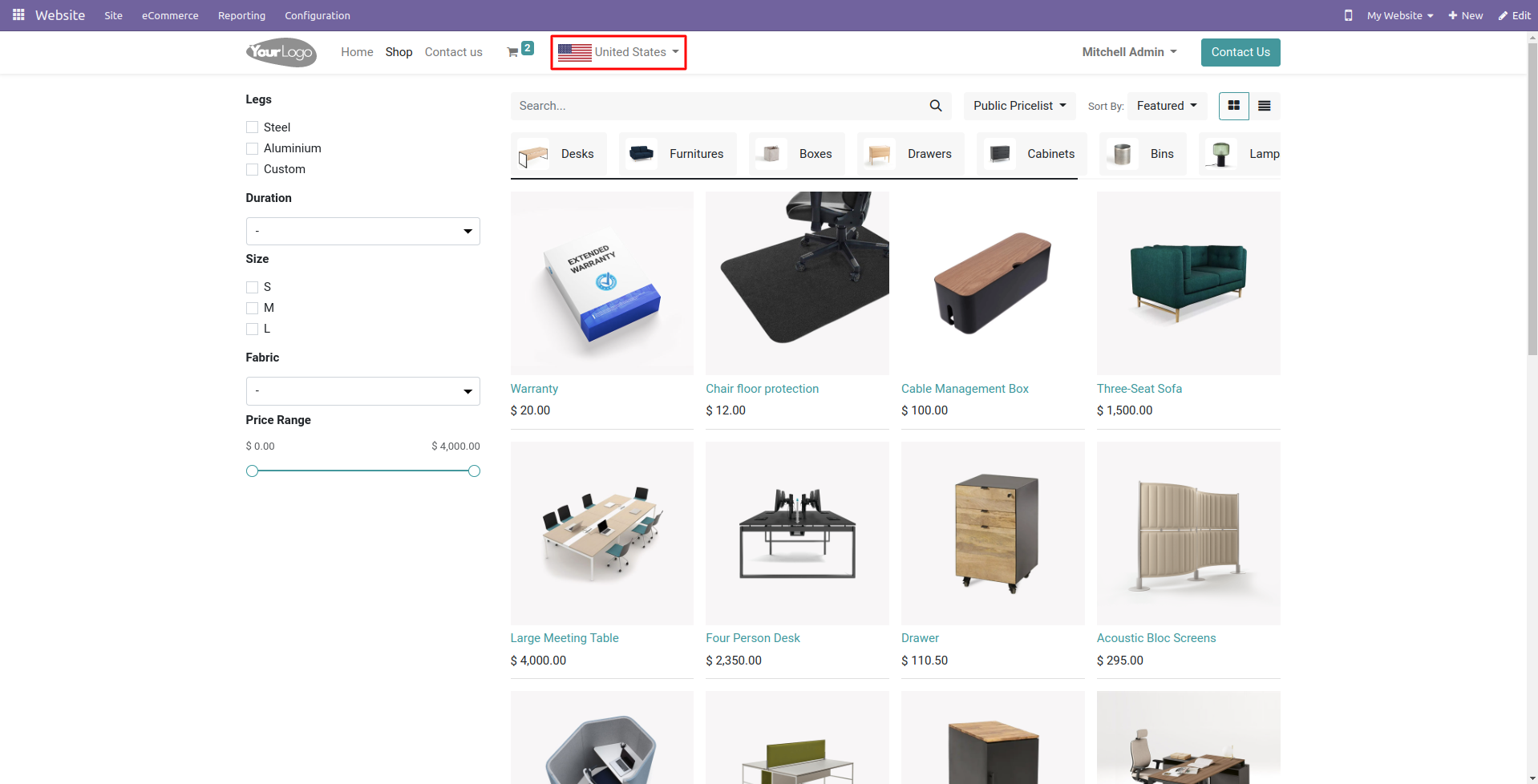Image resolution: width=1538 pixels, height=784 pixels.
Task: Open the Reporting menu
Action: point(241,15)
